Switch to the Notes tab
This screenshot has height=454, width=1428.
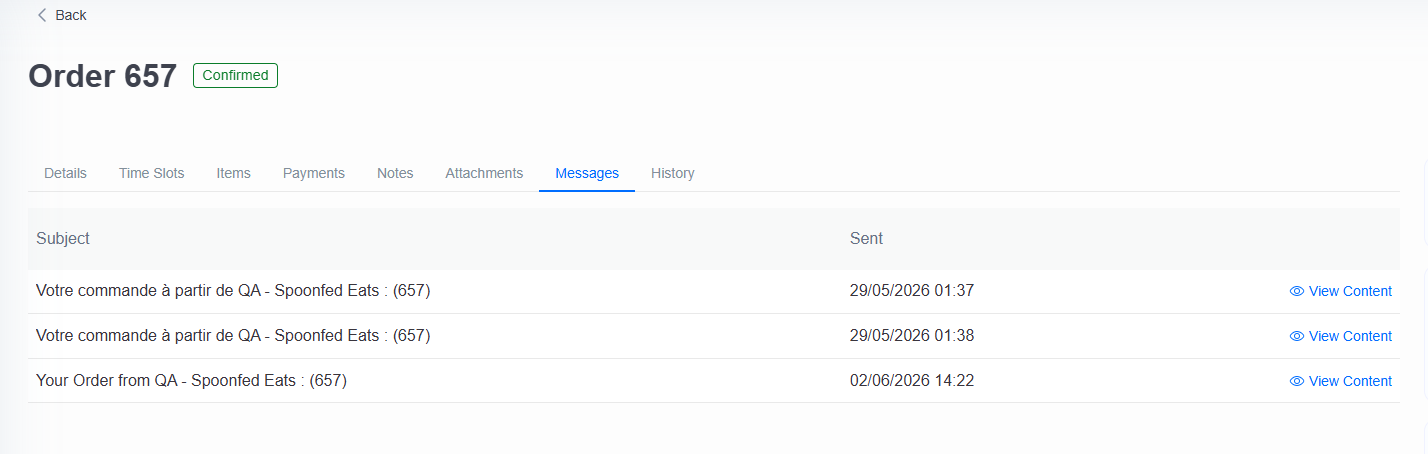point(395,173)
